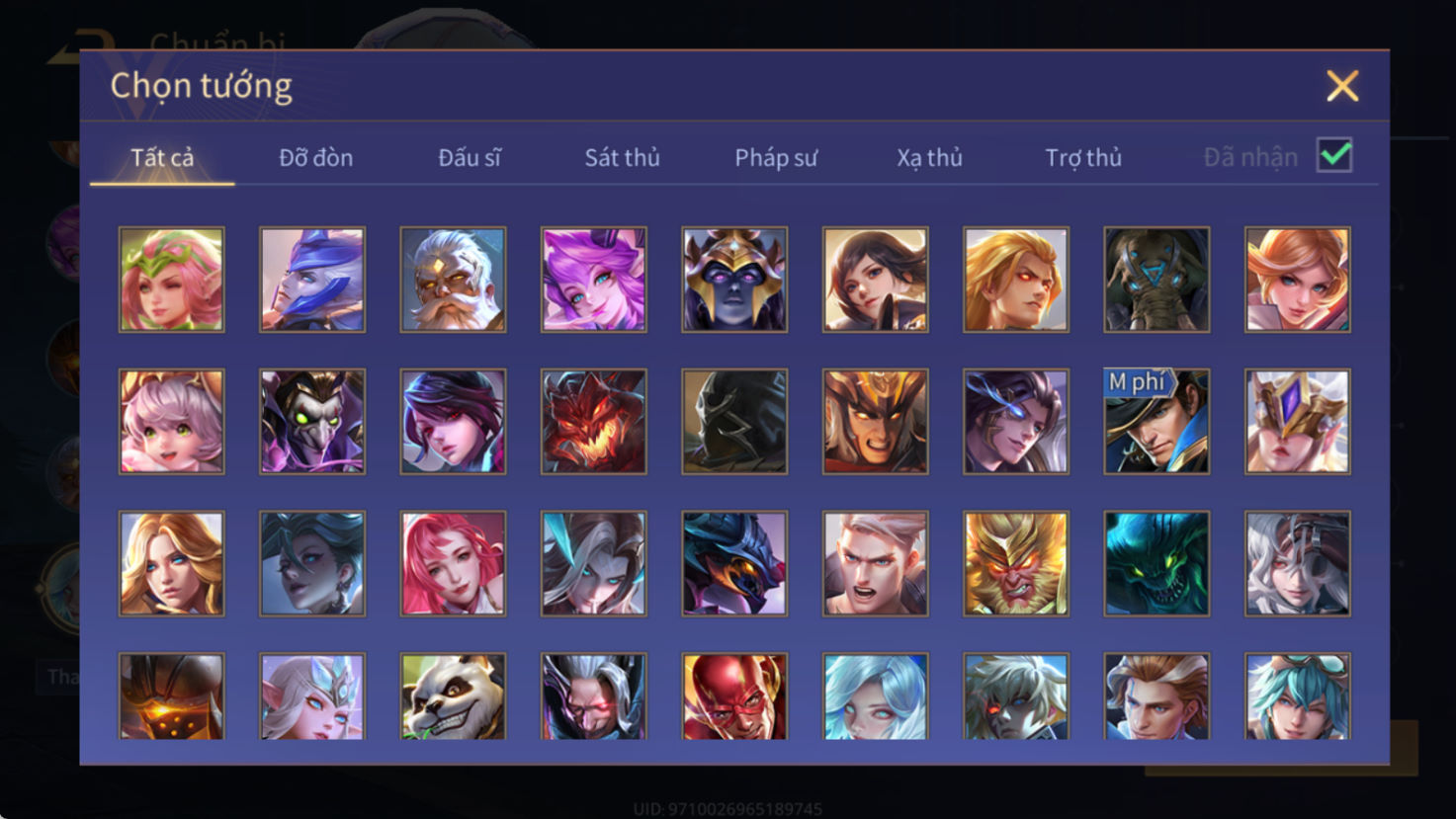Select the plague mask hero with green eyes
Screen dimensions: 1456x819
312,422
